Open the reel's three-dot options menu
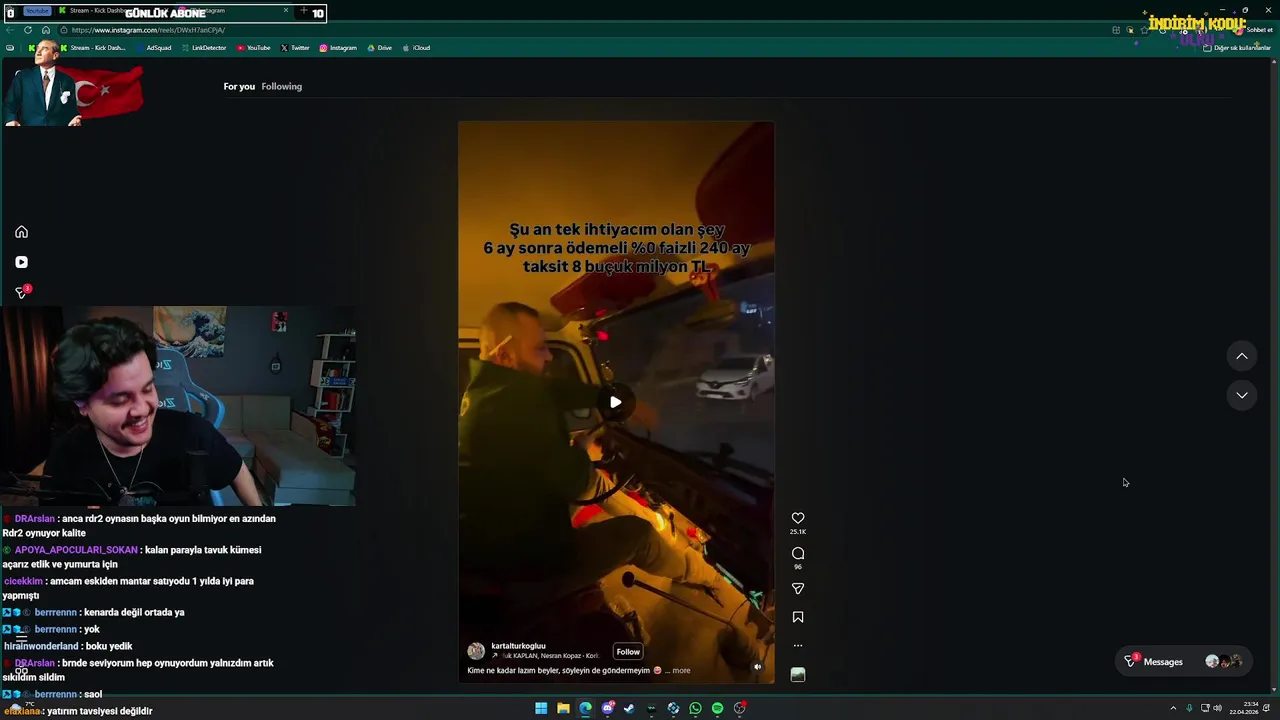Screen dimensions: 1280x720 click(x=798, y=645)
